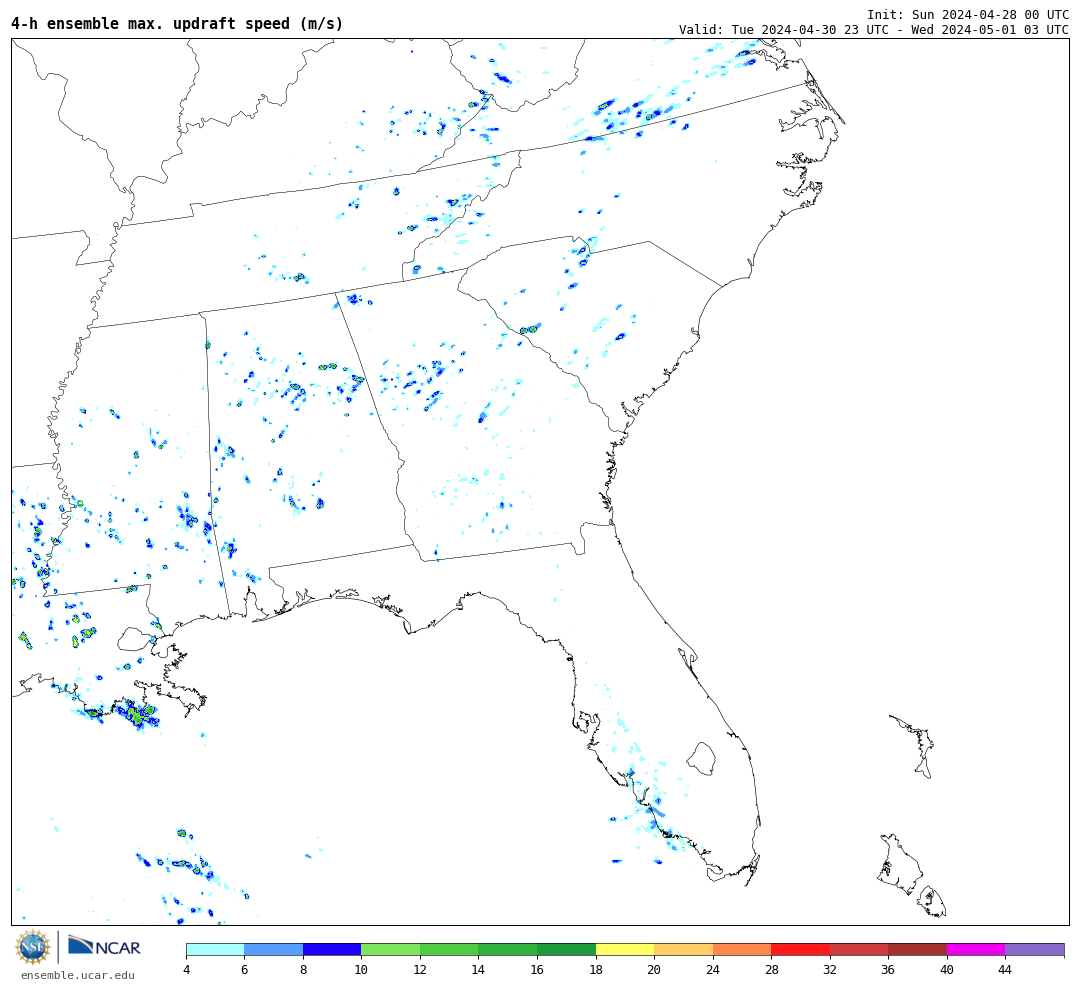Click the storm cluster in southeast Louisiana

tap(136, 713)
